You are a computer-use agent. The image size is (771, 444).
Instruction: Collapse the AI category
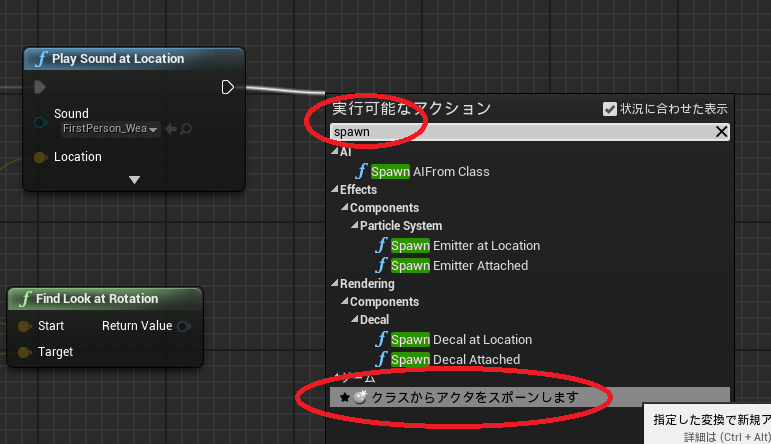click(x=335, y=152)
